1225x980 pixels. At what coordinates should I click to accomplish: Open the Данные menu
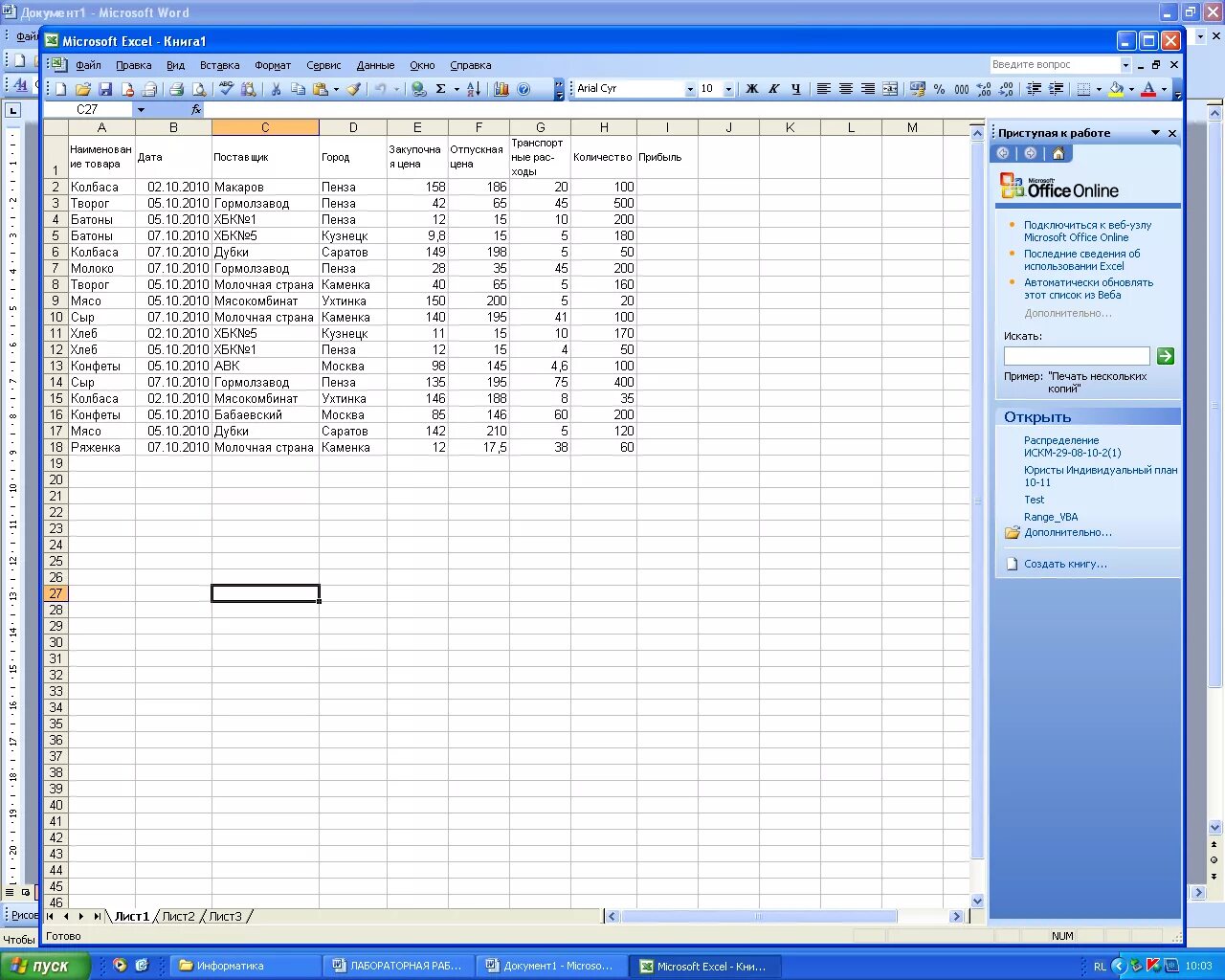coord(375,65)
